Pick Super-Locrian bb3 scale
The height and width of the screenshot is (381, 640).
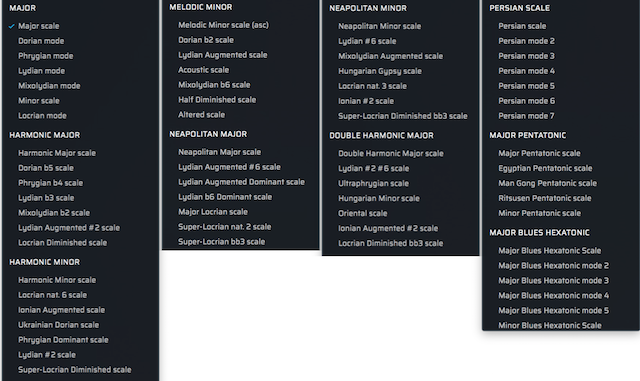pos(222,242)
